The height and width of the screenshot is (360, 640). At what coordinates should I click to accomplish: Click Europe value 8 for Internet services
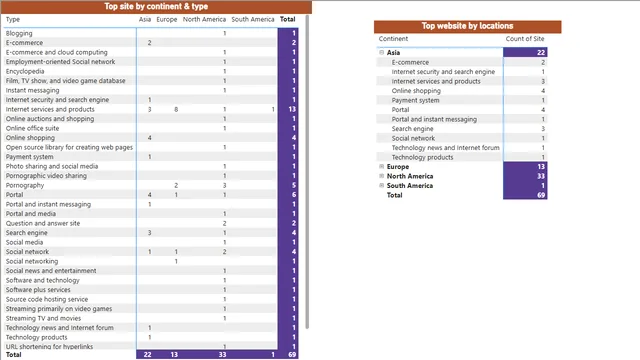click(x=176, y=109)
